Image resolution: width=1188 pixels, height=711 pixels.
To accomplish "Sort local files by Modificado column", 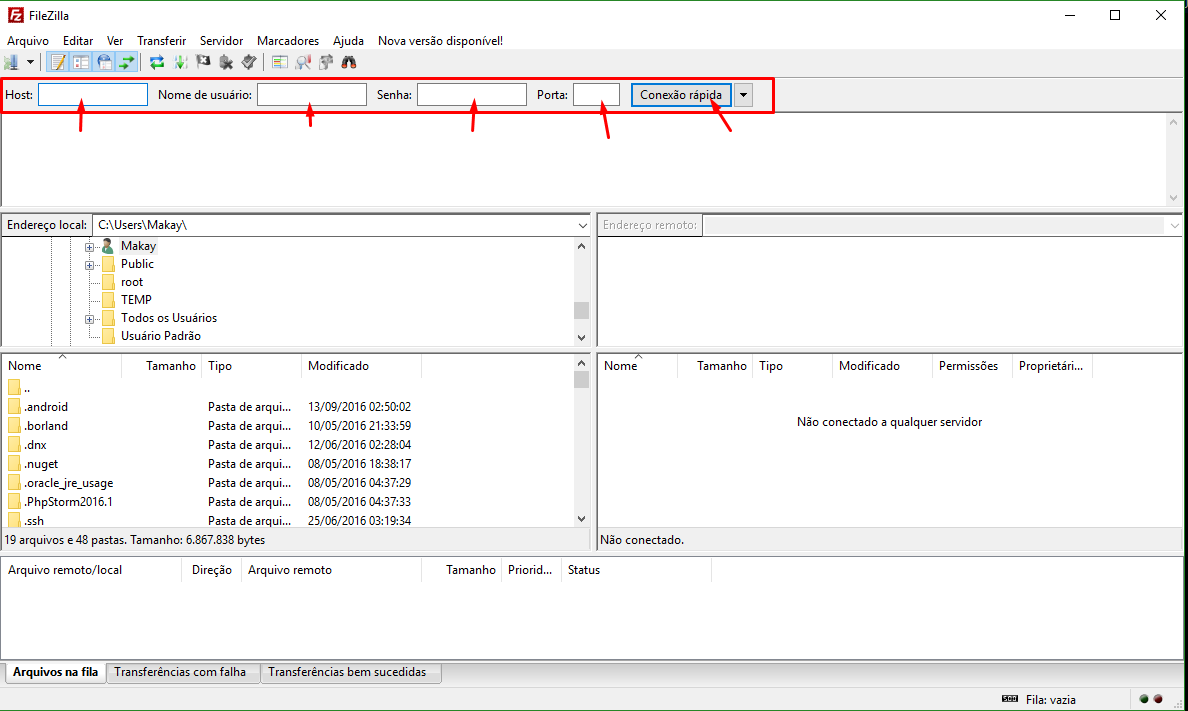I will (x=361, y=366).
